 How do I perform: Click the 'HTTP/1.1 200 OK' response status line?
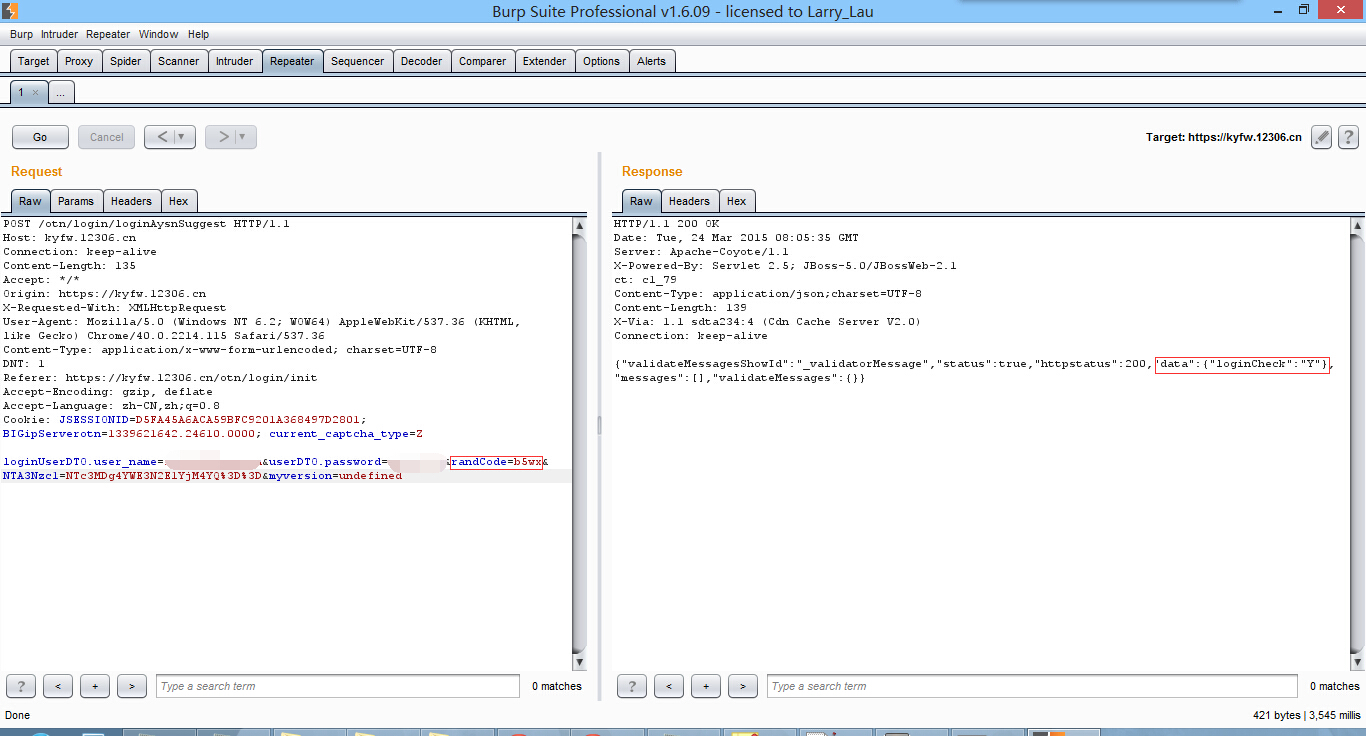pyautogui.click(x=666, y=224)
